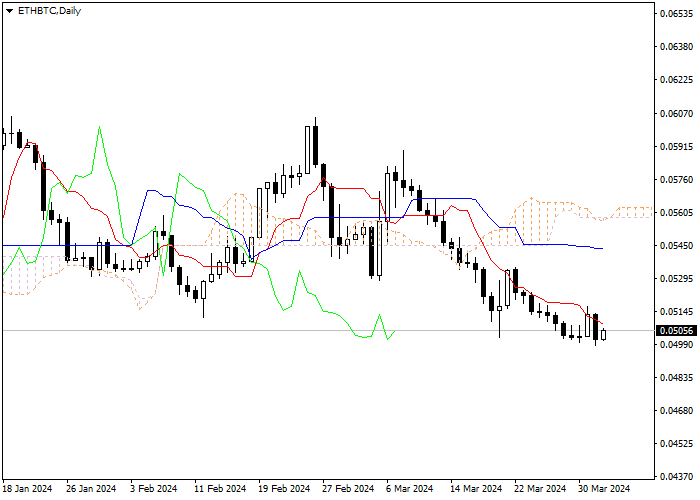The height and width of the screenshot is (500, 700).
Task: Click the 0.05295 price axis label
Action: point(676,279)
